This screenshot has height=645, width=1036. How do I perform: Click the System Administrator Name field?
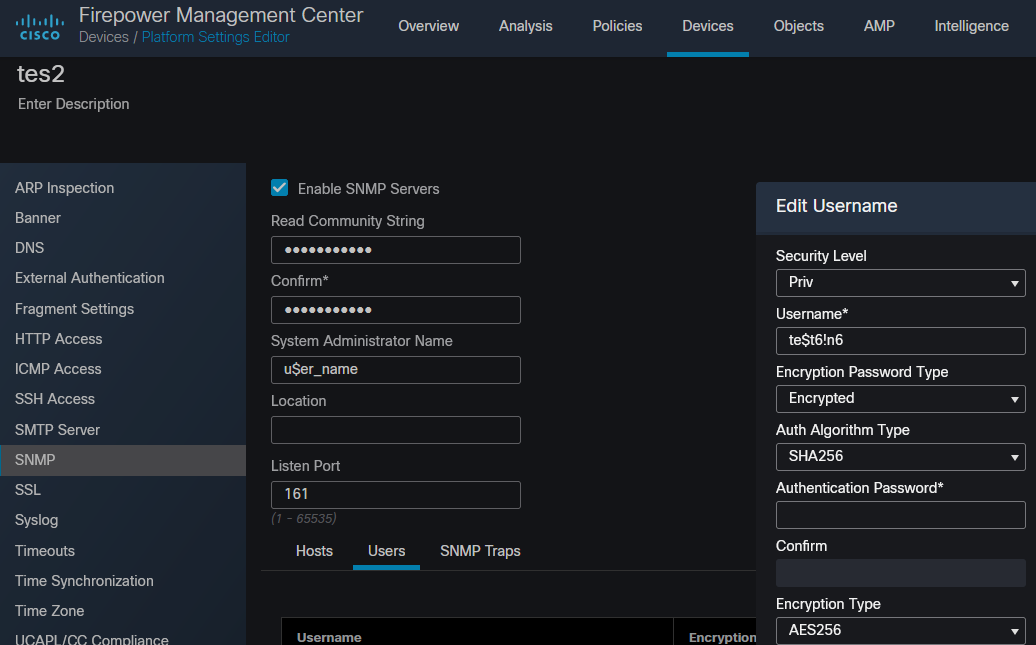(395, 370)
